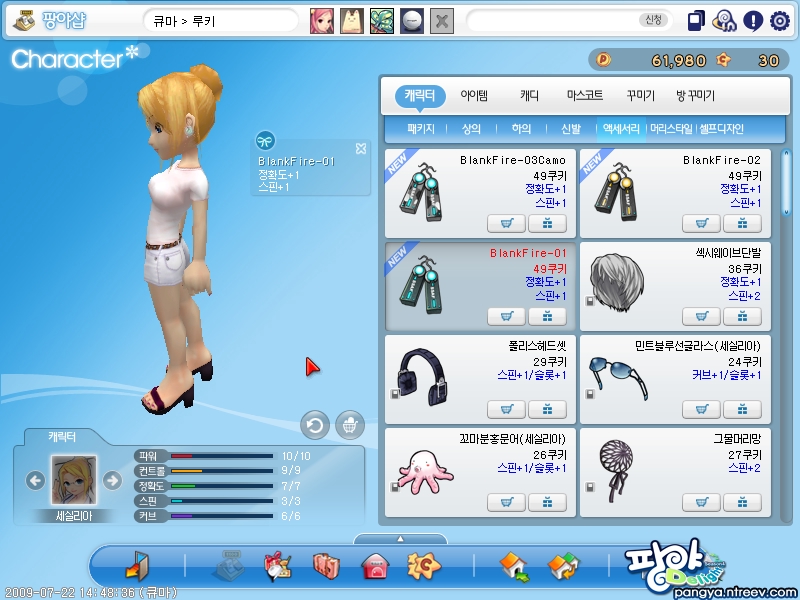Open the red house icon in bottom bar
The image size is (800, 600).
pos(375,566)
